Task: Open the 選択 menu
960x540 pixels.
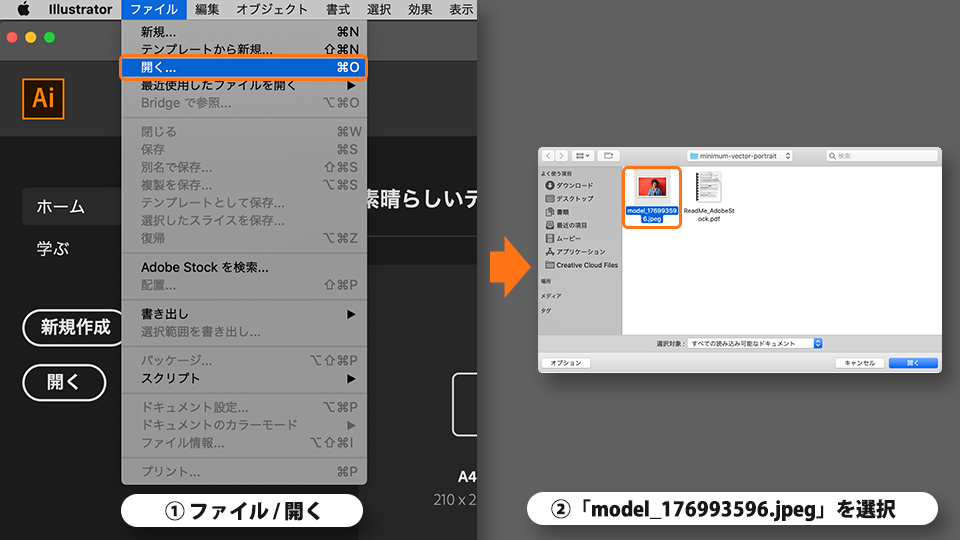Action: (379, 9)
